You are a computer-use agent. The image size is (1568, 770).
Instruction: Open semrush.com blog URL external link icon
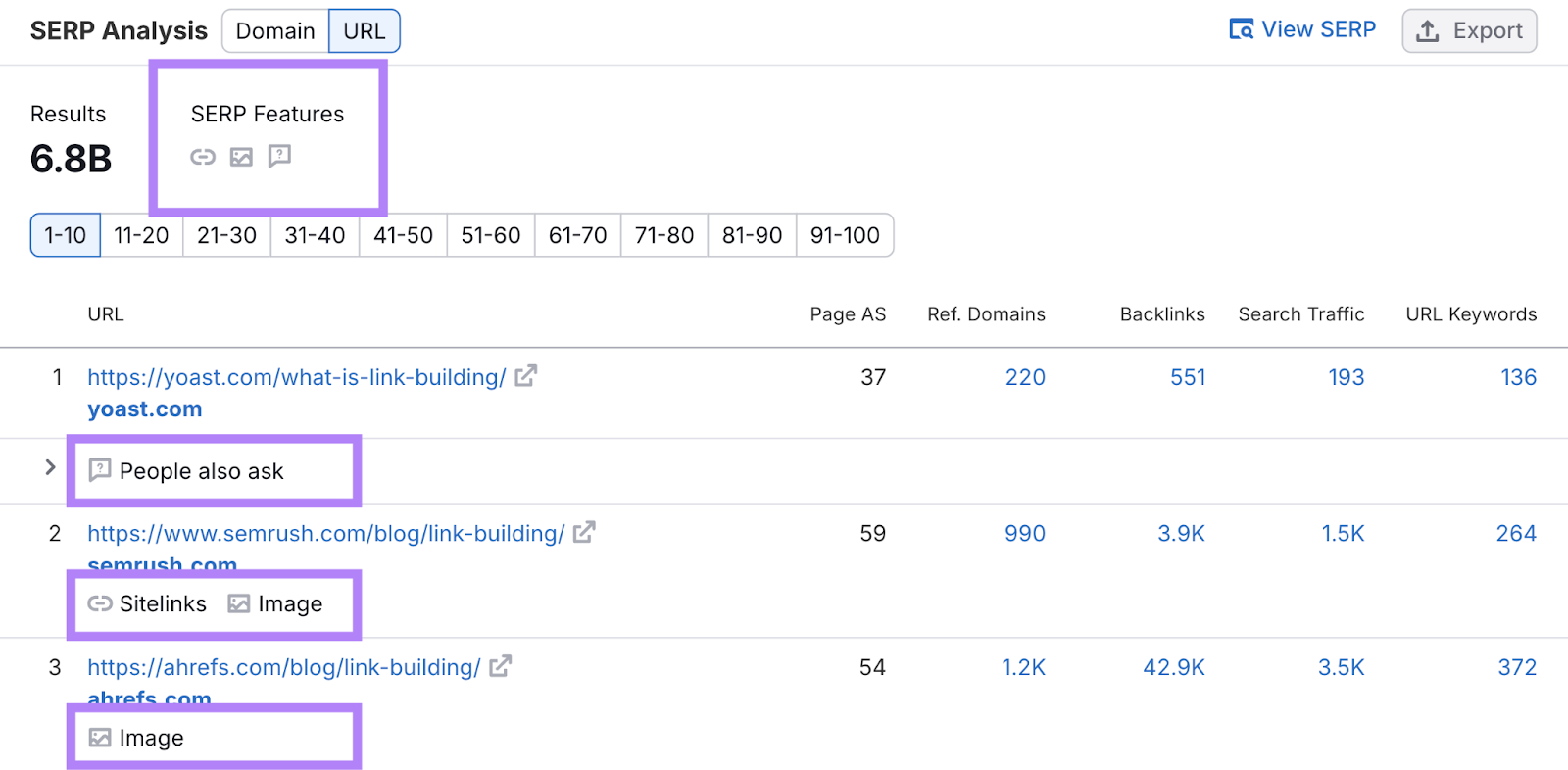(585, 532)
